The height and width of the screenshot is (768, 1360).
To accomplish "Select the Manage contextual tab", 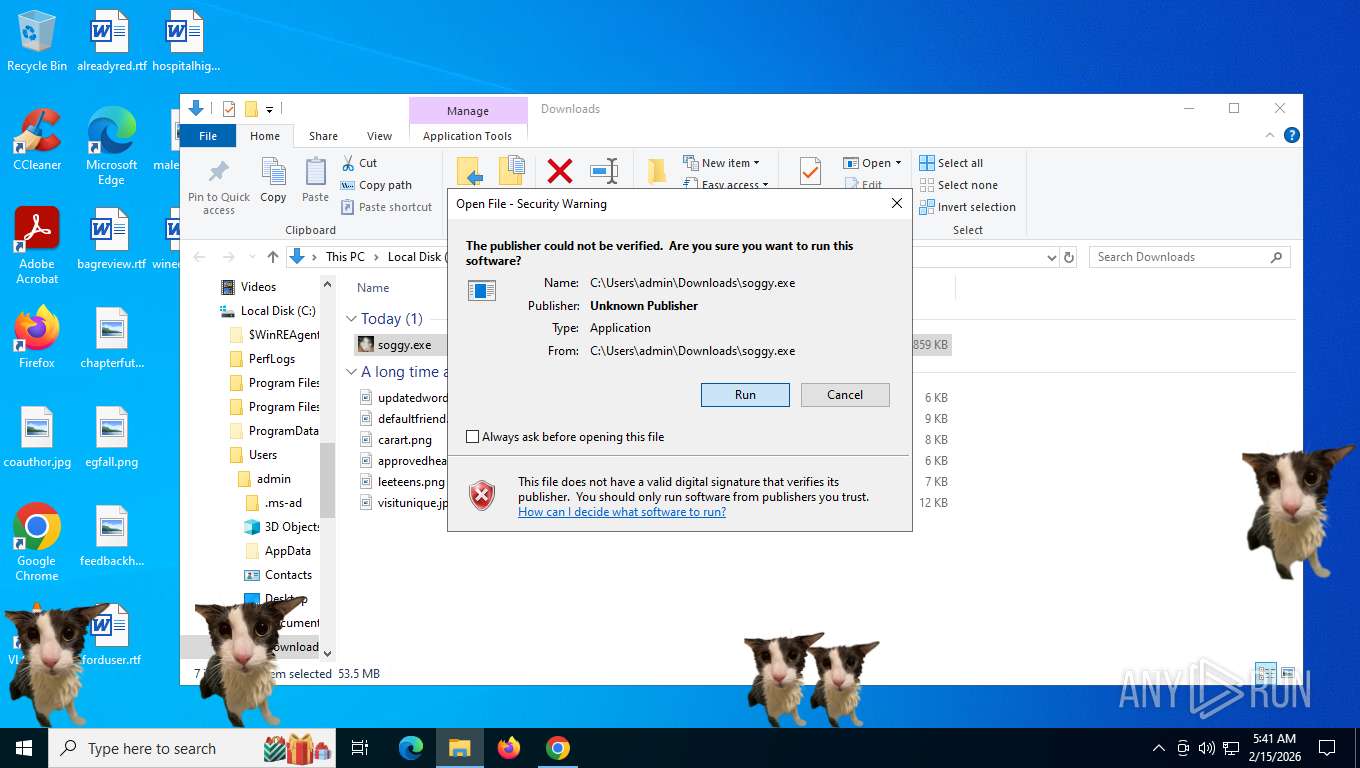I will click(x=468, y=111).
